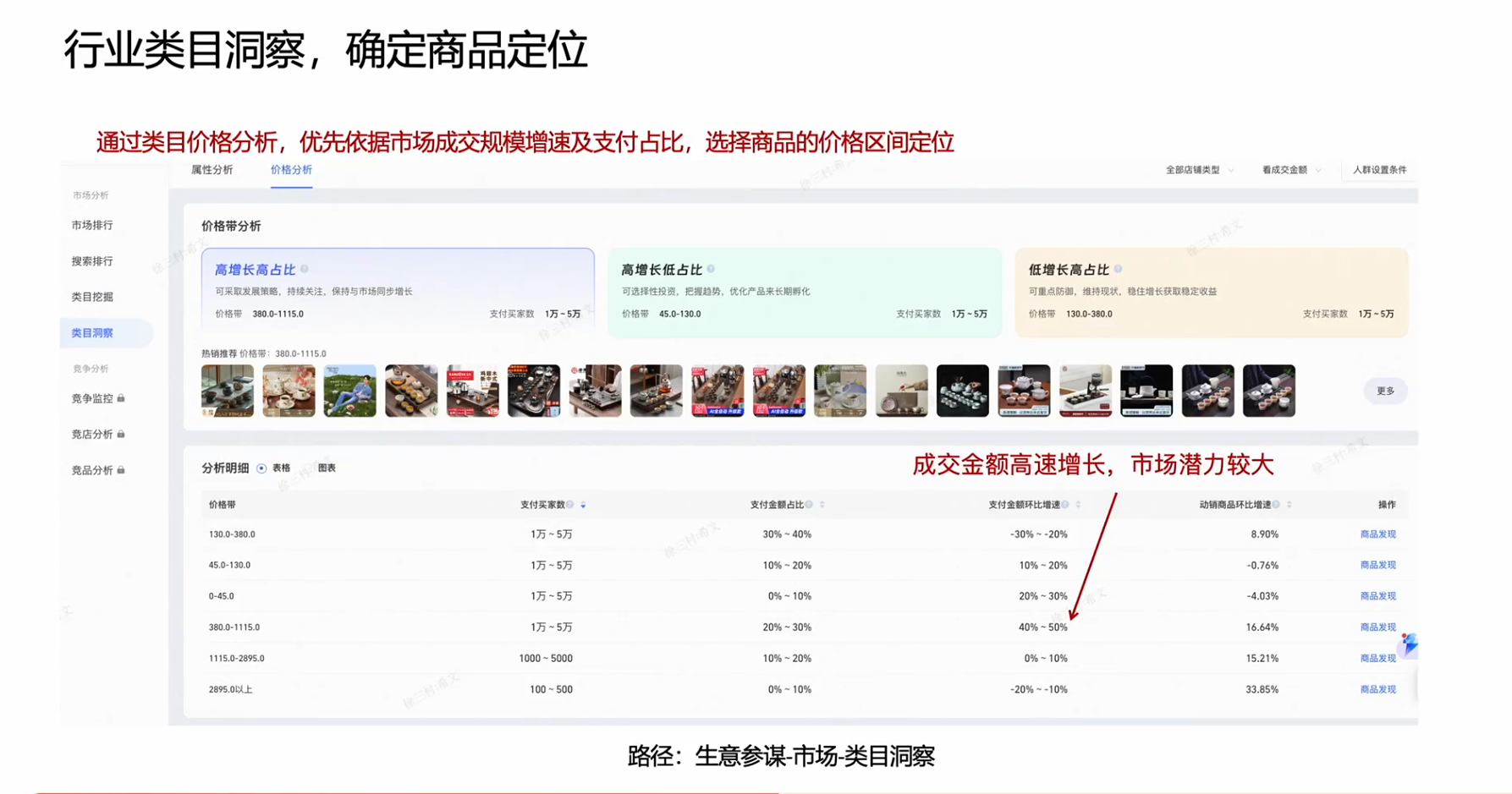Open the 看成交金额 dropdown
1512x794 pixels.
point(1291,170)
